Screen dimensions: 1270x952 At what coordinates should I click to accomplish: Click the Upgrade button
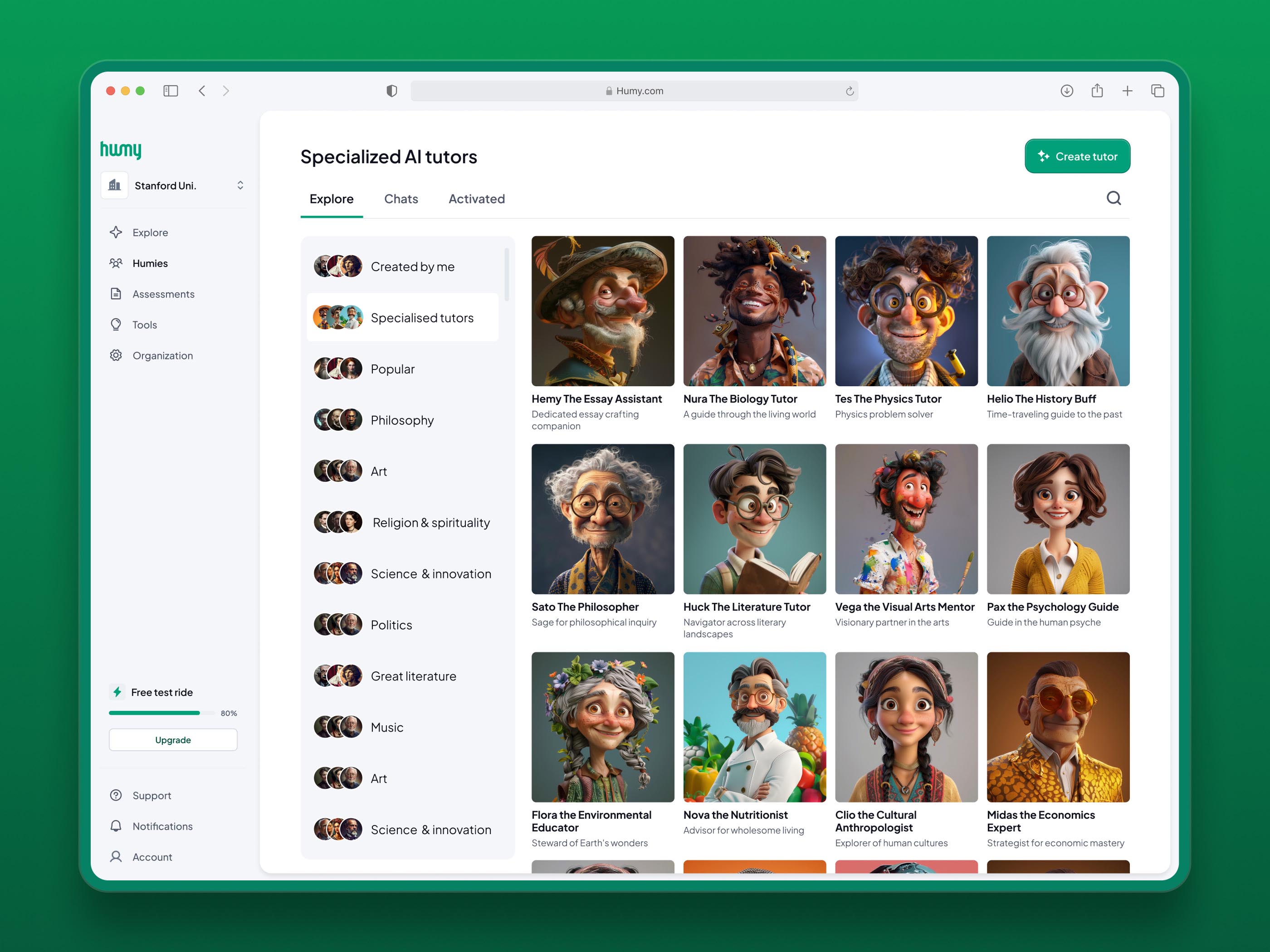point(173,740)
